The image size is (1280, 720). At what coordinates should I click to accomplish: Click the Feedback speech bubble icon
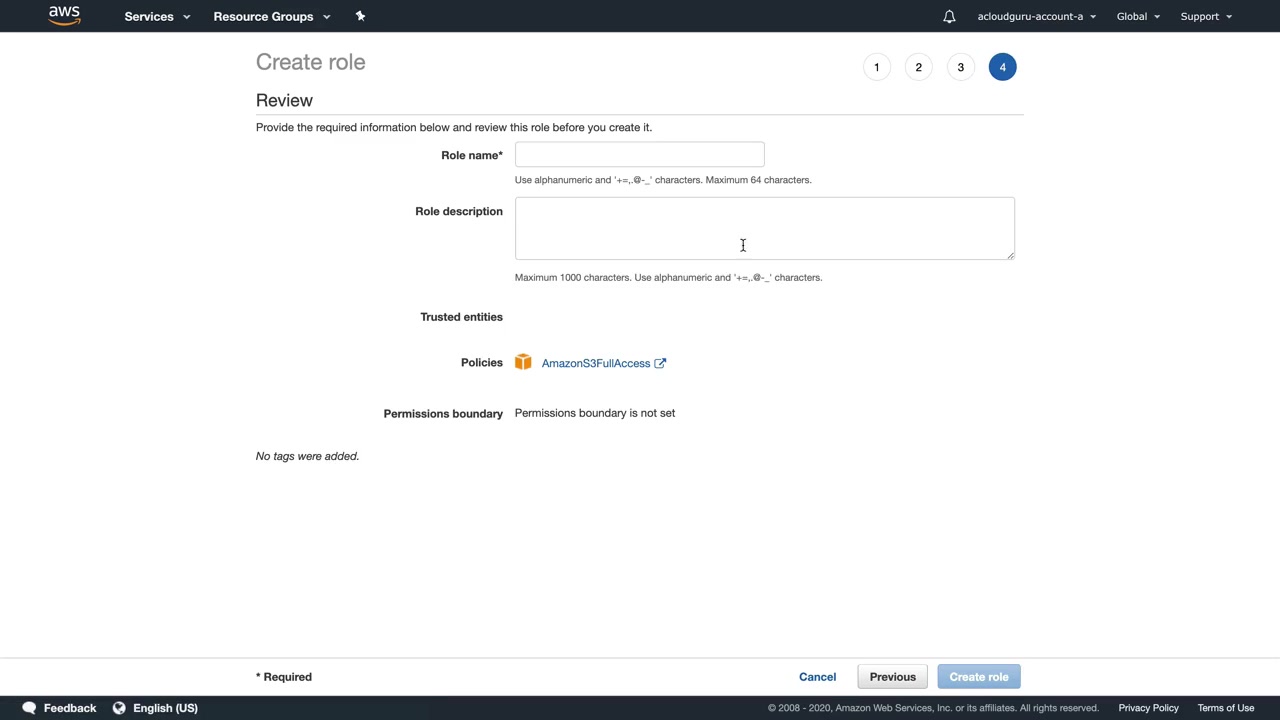pos(29,708)
